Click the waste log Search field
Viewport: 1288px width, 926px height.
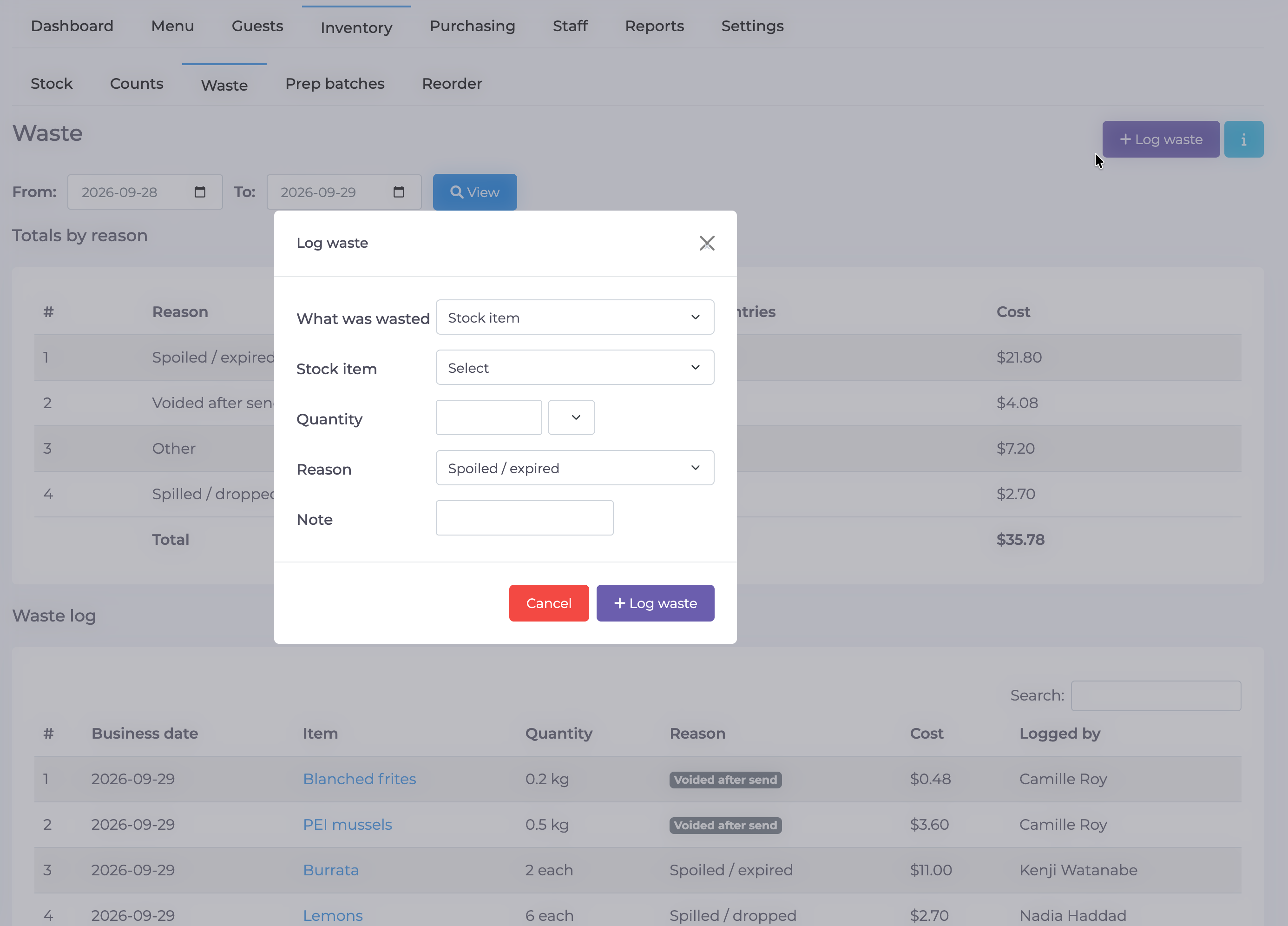pyautogui.click(x=1156, y=695)
